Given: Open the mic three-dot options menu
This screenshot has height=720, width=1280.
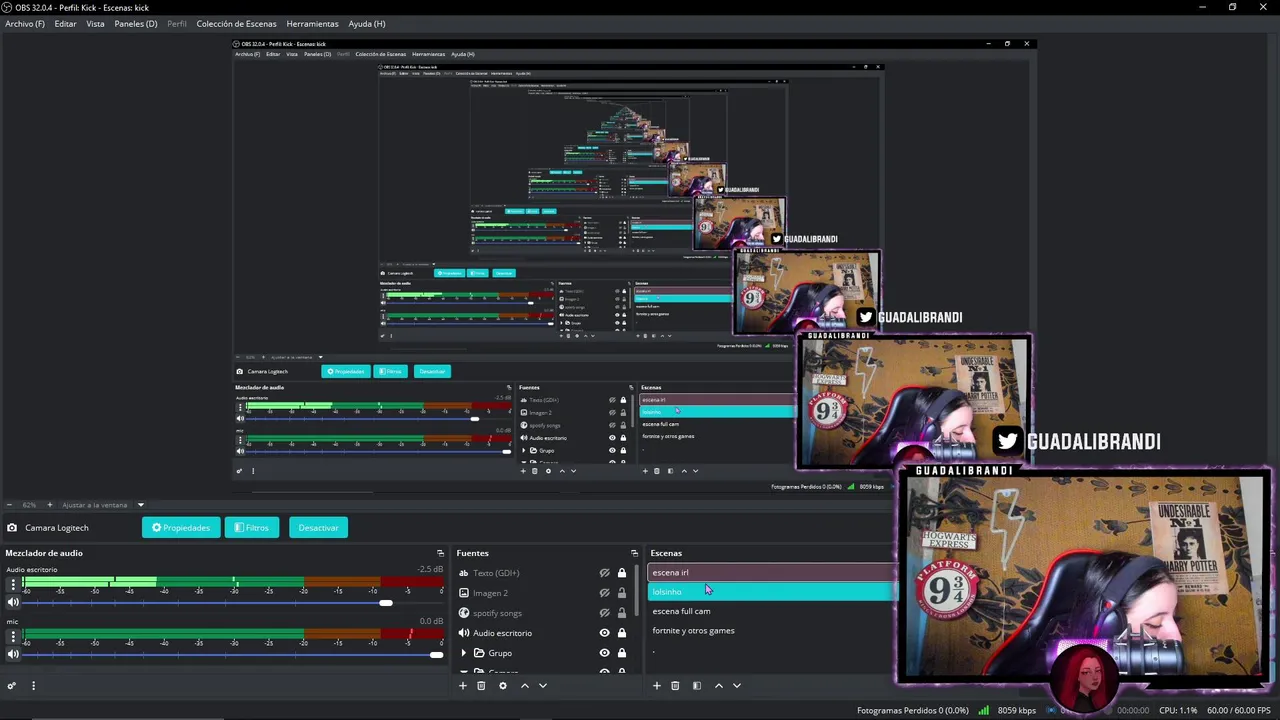Looking at the screenshot, I should click(x=13, y=635).
